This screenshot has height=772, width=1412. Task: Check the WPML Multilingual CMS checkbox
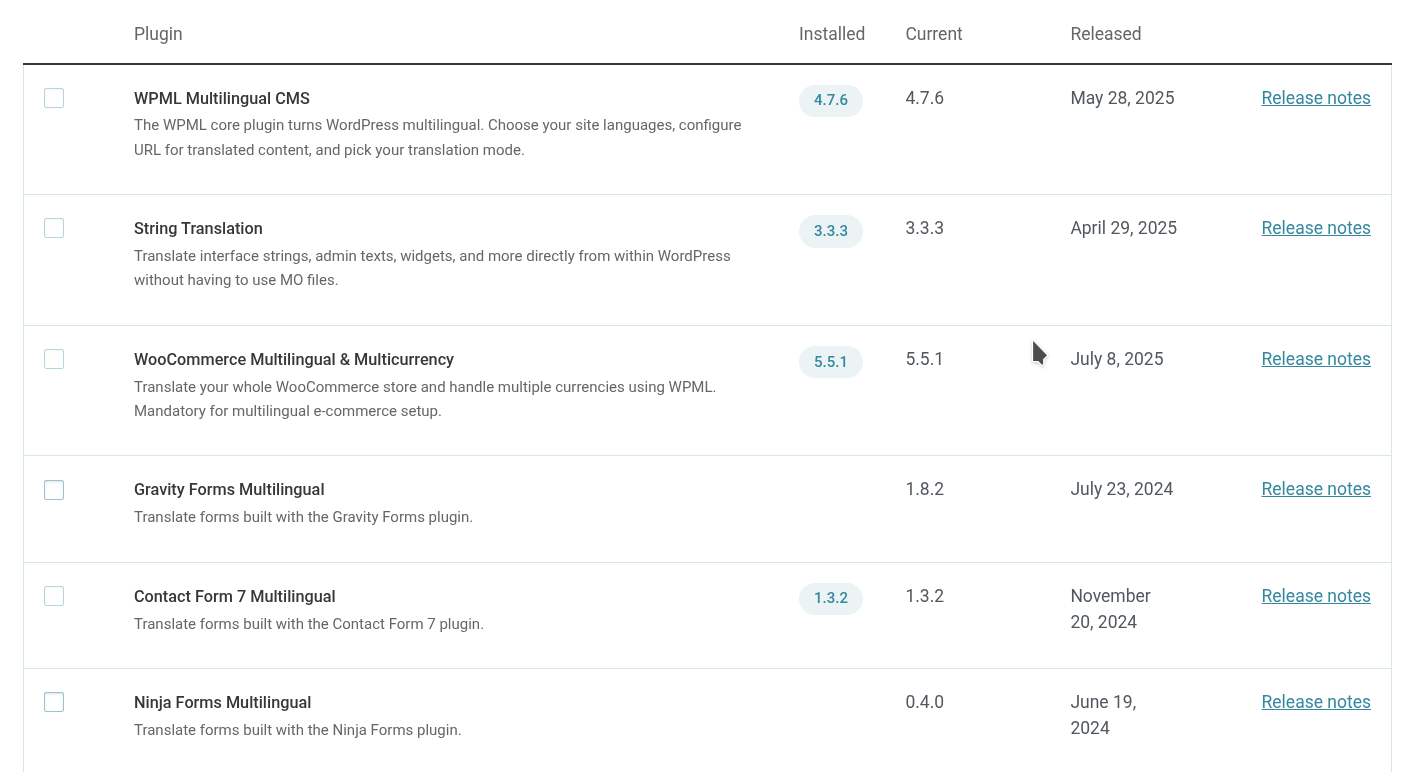[54, 98]
